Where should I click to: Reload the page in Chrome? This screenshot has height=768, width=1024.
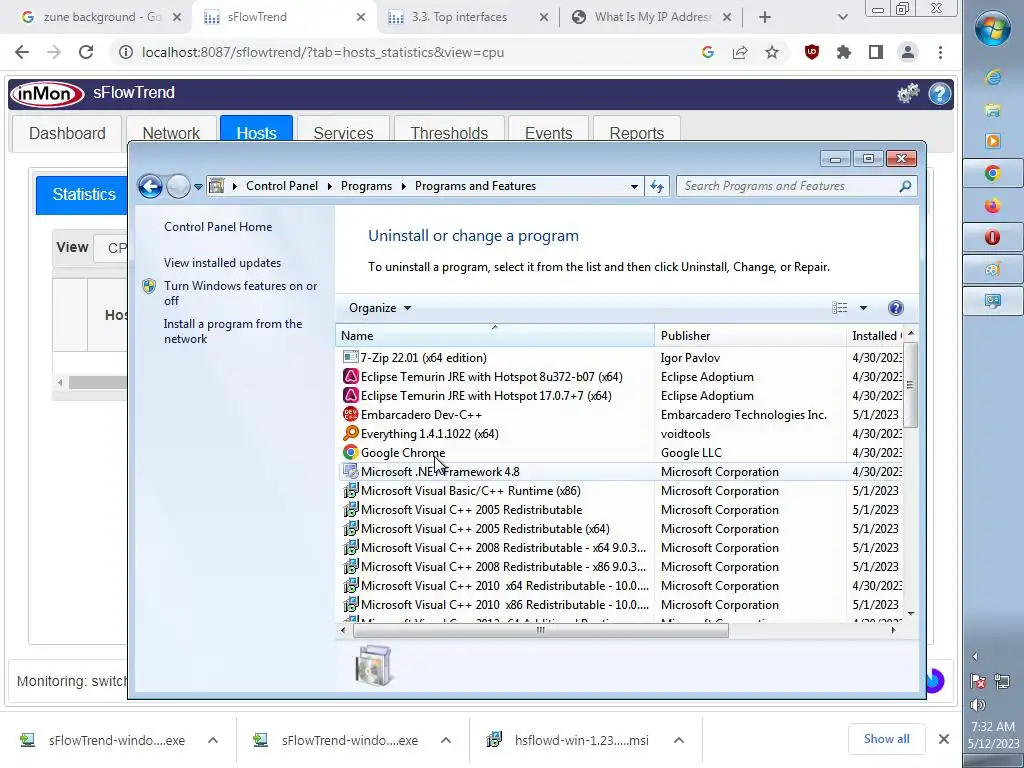point(86,52)
